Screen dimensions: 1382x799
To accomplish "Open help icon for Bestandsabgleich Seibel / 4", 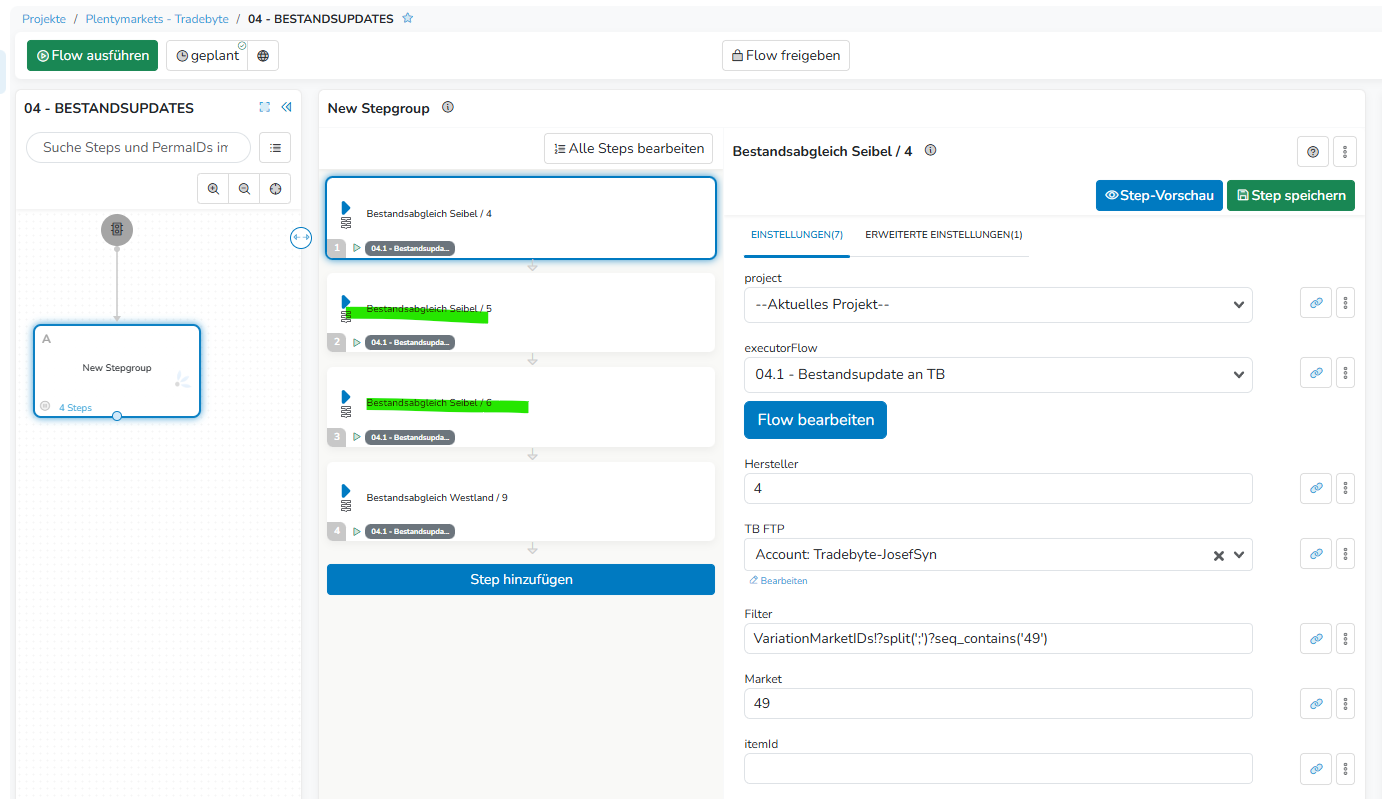I will 1312,152.
